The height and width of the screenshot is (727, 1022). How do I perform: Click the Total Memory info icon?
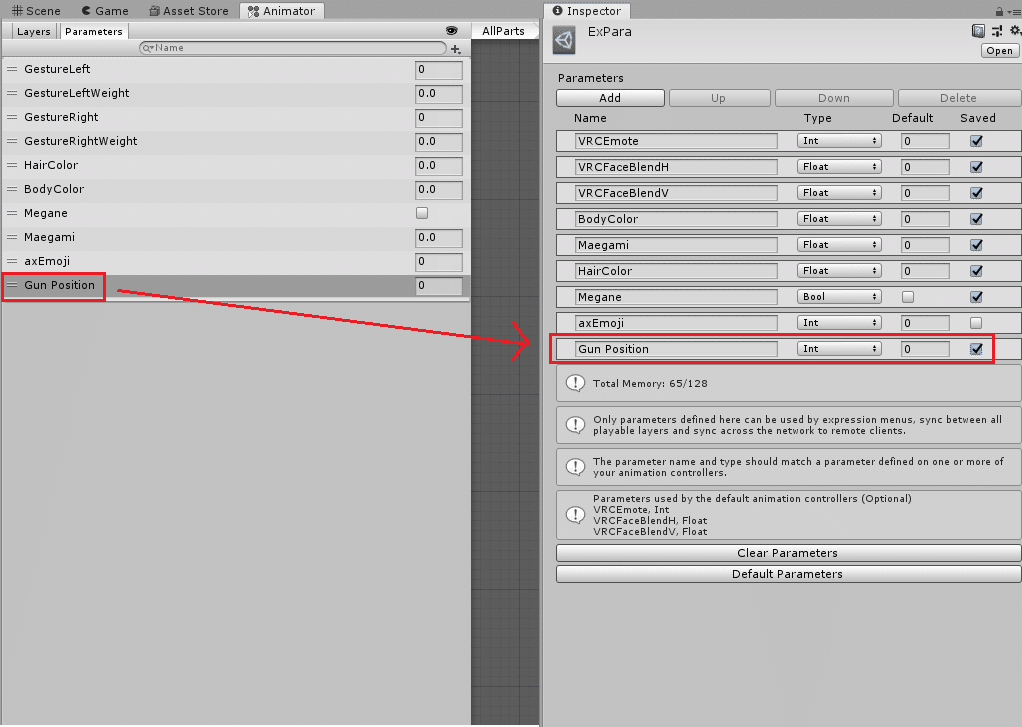pyautogui.click(x=575, y=383)
